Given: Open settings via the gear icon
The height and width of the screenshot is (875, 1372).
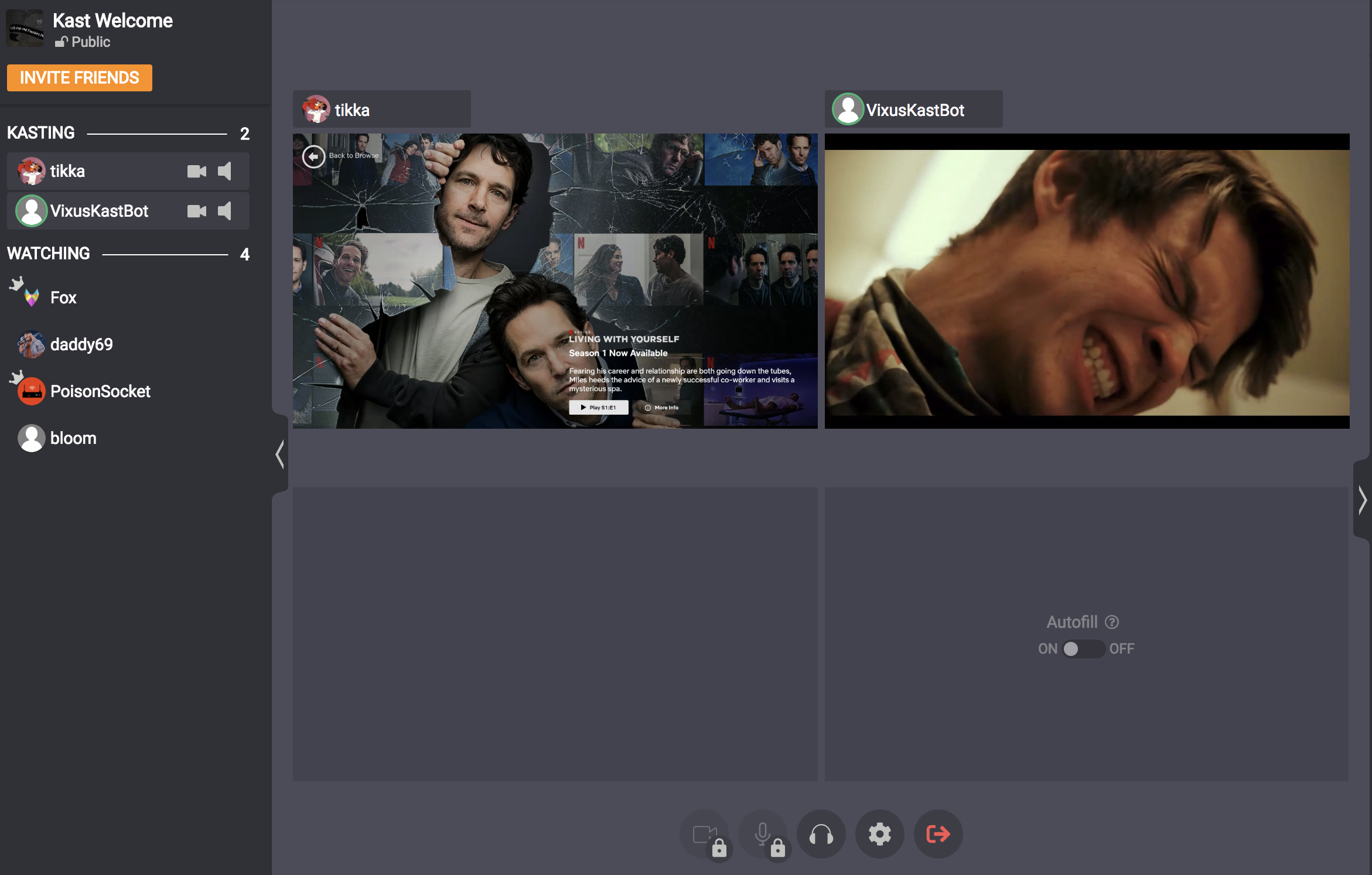Looking at the screenshot, I should pos(880,834).
